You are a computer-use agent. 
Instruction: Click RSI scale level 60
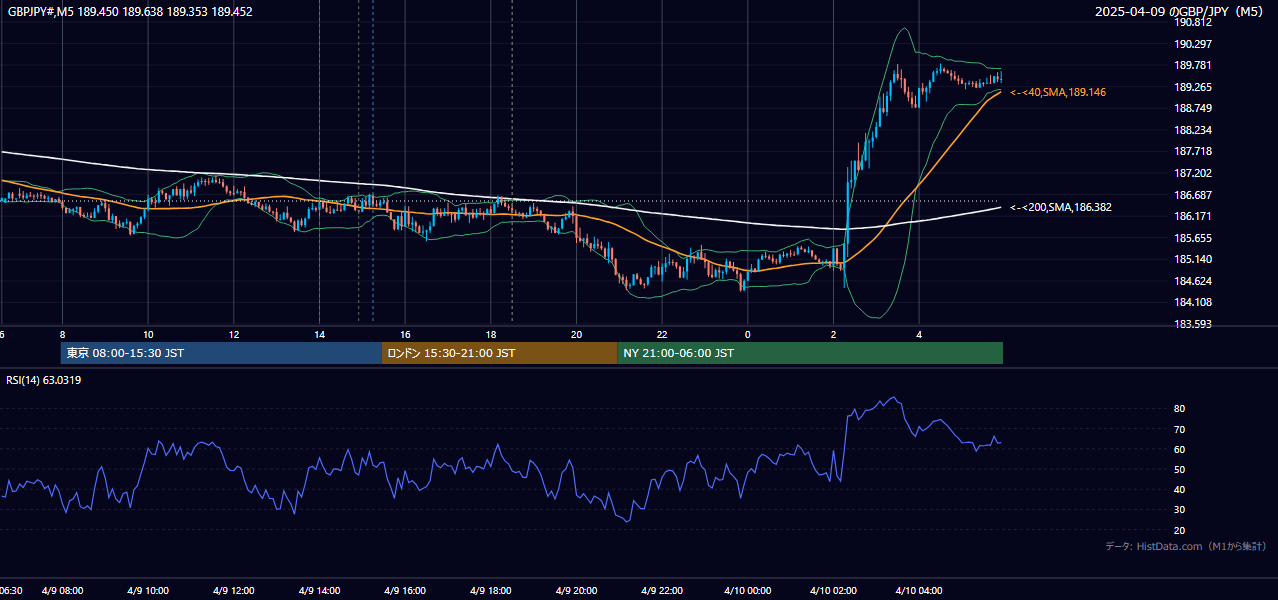pyautogui.click(x=1180, y=449)
